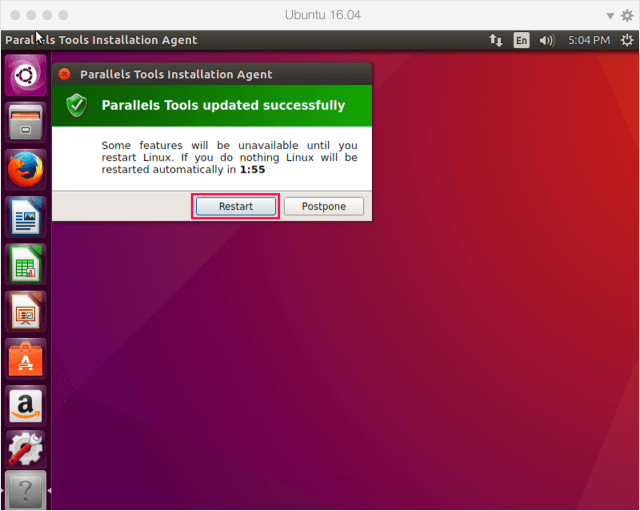Click the 'Ubuntu 16.04' window title

322,15
